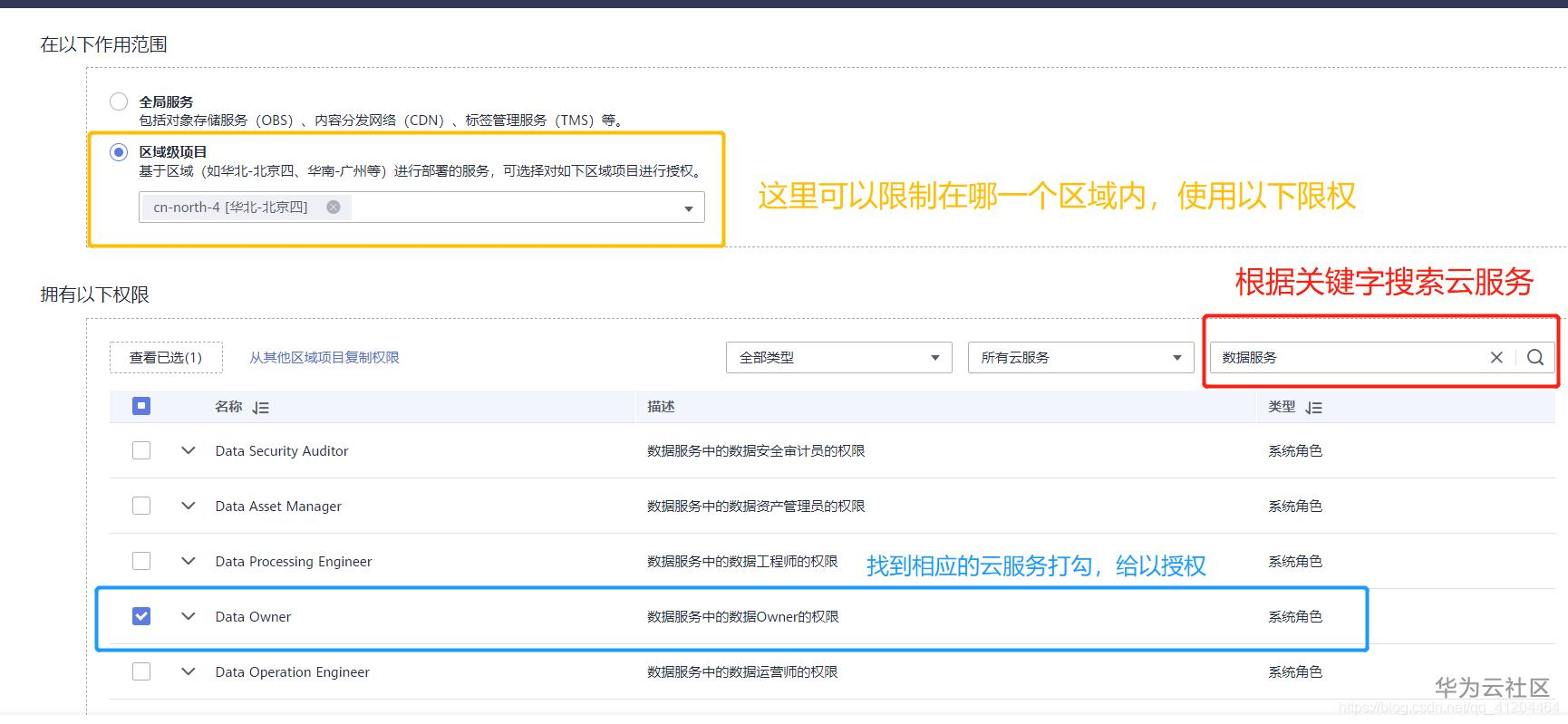Image resolution: width=1568 pixels, height=724 pixels.
Task: Check the Data Security Auditor checkbox
Action: coord(141,450)
